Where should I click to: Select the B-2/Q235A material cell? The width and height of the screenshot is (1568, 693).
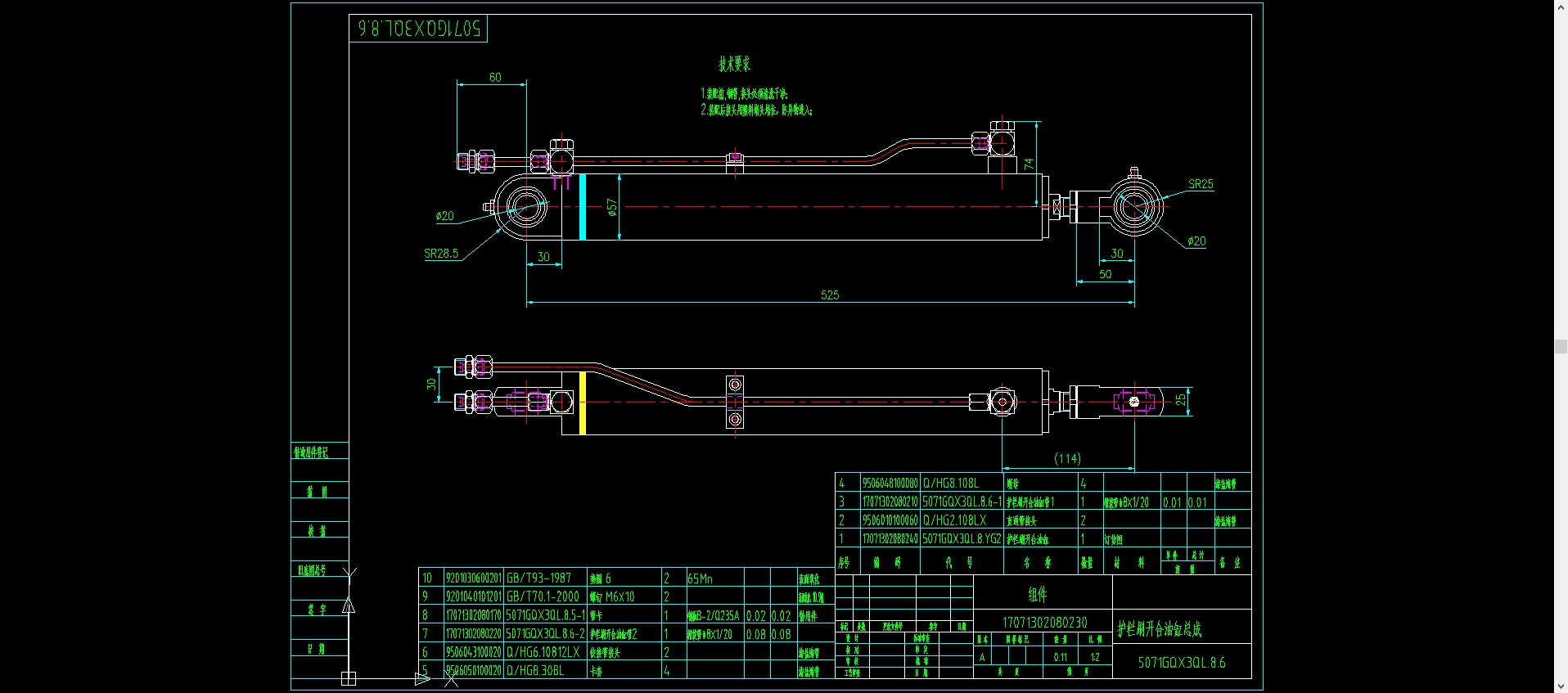click(714, 615)
